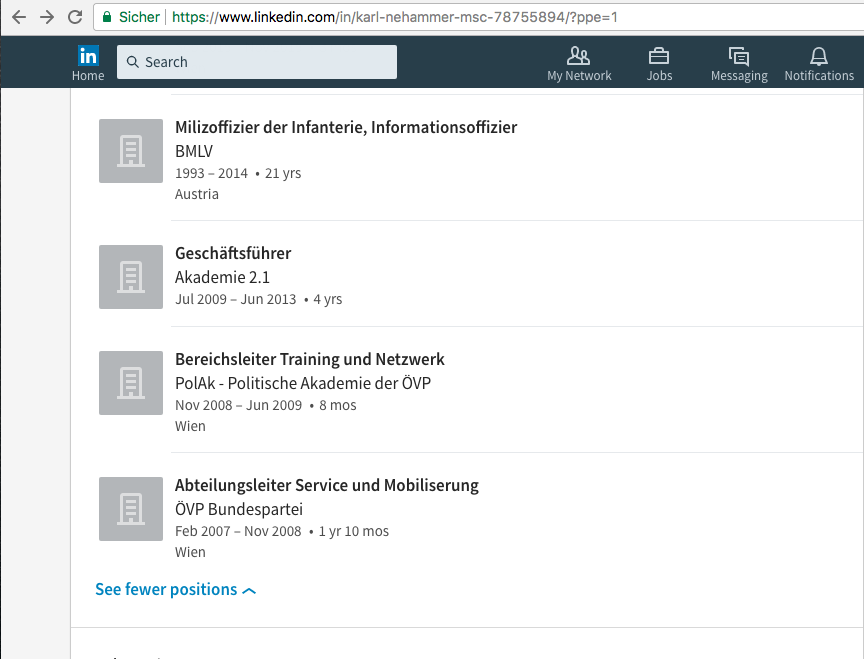This screenshot has width=864, height=659.
Task: Open Bereichsleiter Training und Netzwerk position
Action: click(x=310, y=359)
